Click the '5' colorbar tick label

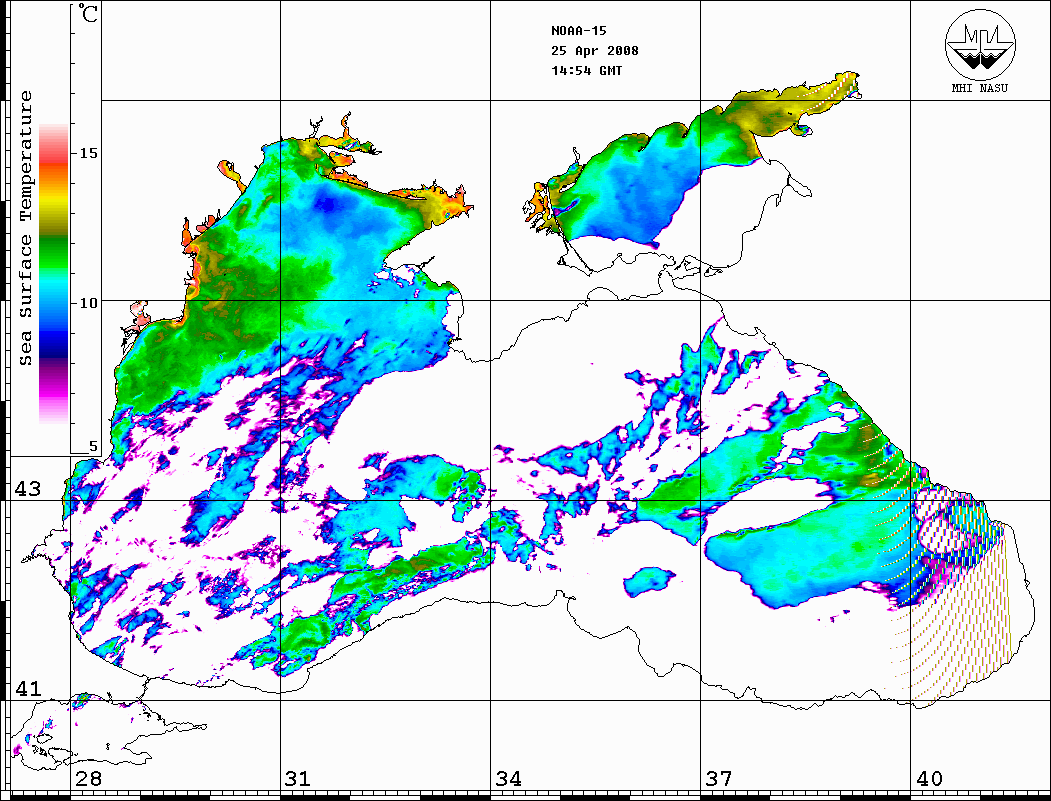93,446
